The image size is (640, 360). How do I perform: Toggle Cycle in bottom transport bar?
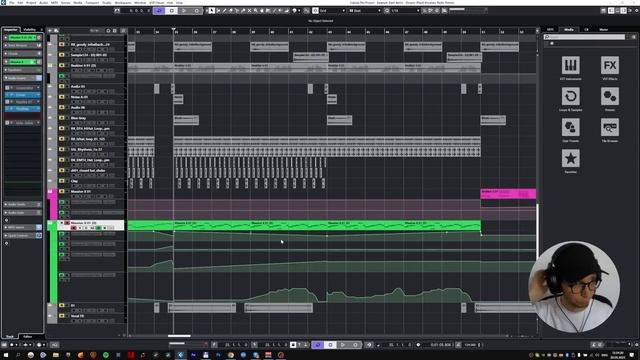point(318,345)
